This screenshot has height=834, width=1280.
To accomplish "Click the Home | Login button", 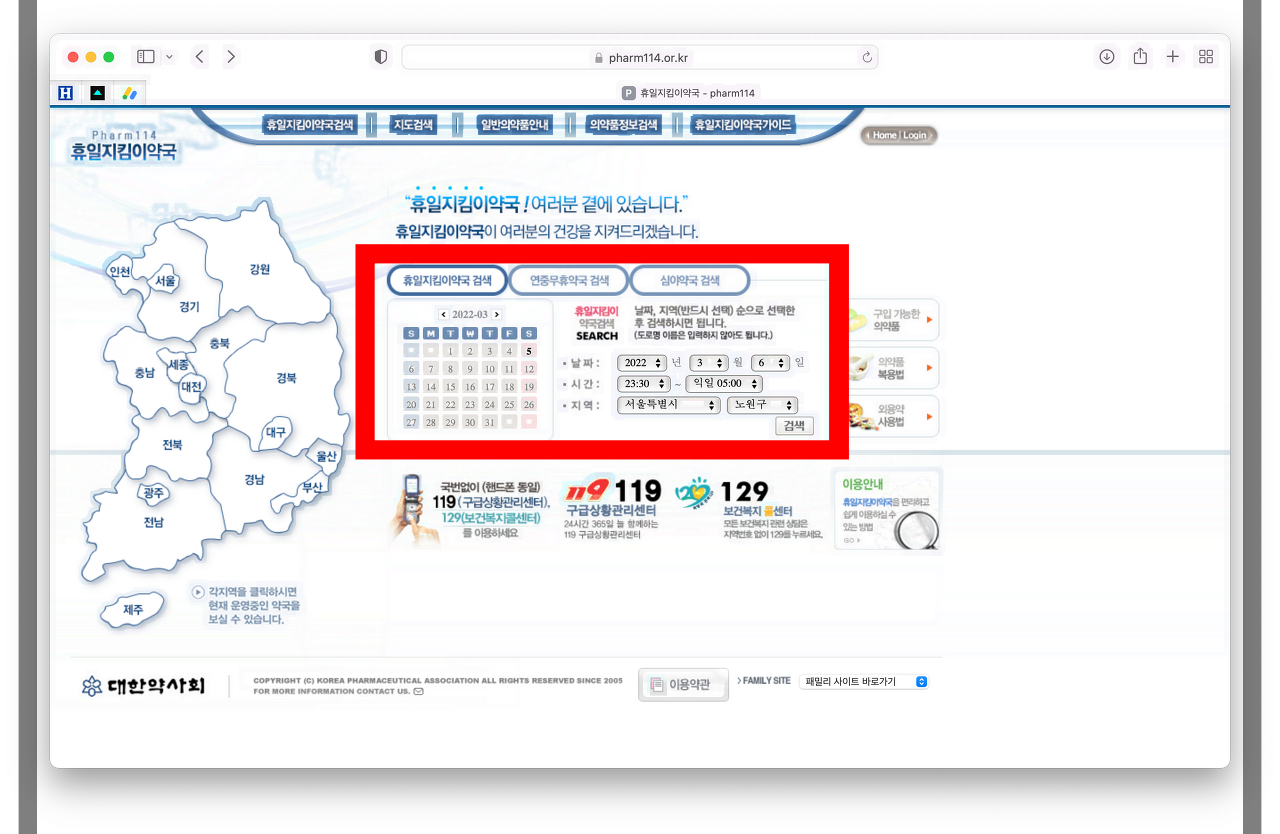I will [898, 135].
